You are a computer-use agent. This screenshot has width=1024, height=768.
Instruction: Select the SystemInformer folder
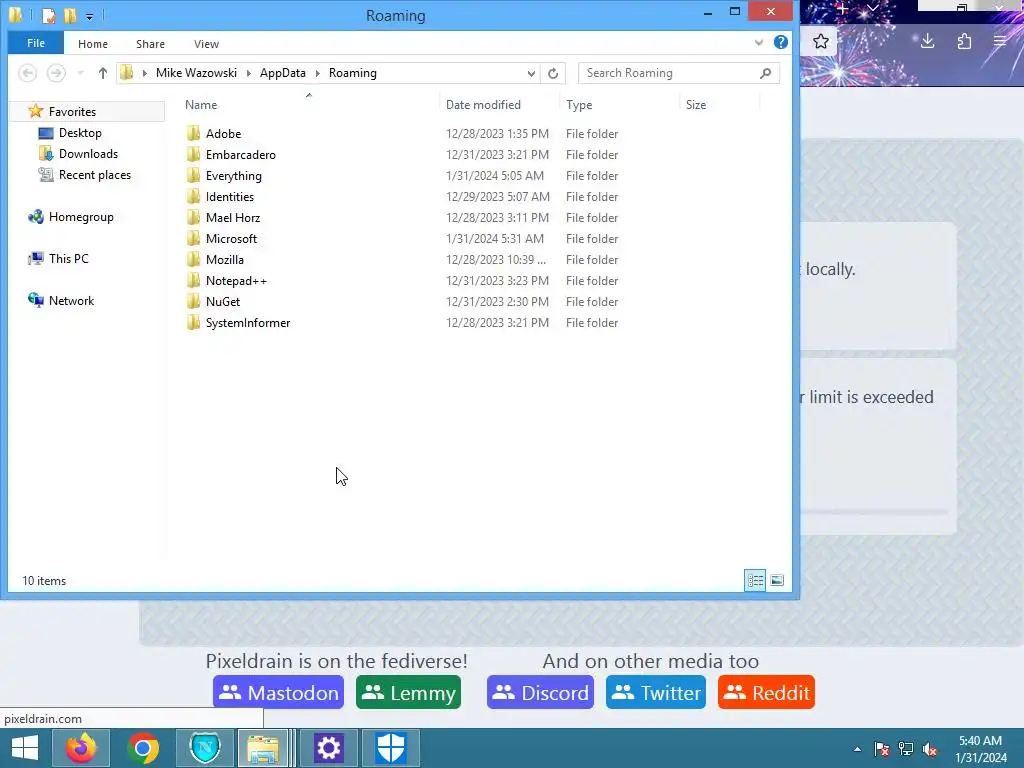(x=248, y=323)
